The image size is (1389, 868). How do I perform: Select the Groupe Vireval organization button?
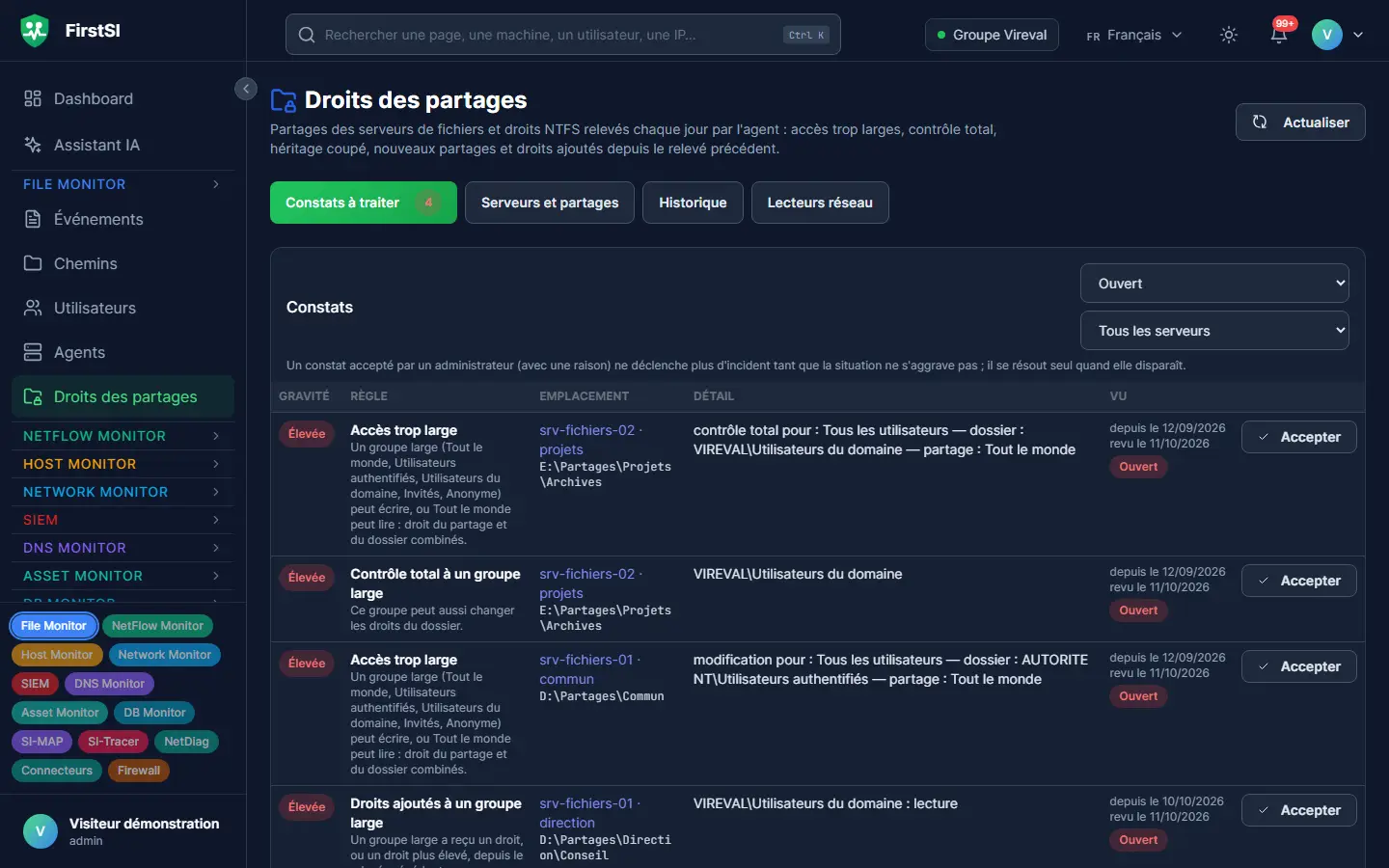pos(992,35)
